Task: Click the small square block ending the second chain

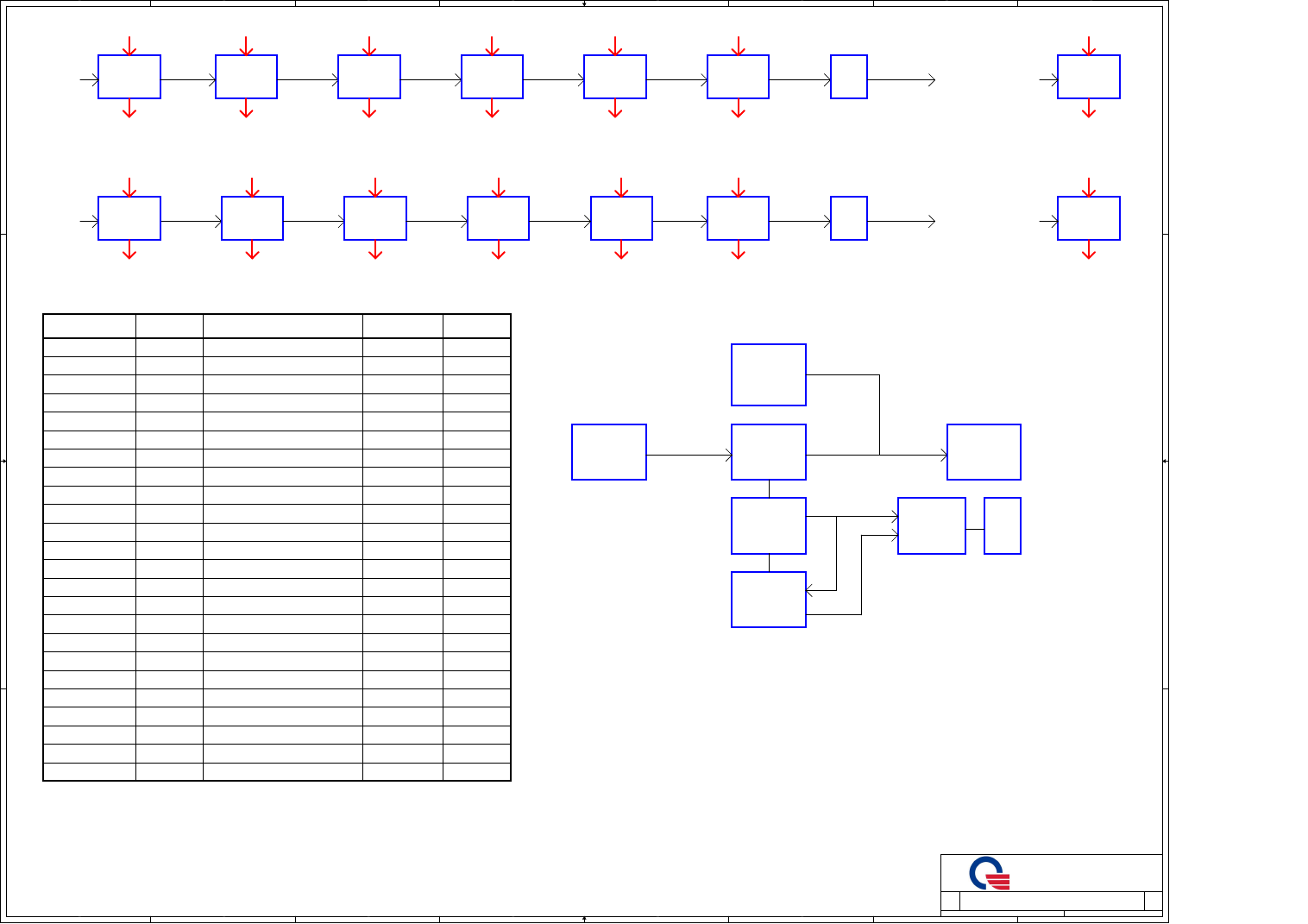Action: pyautogui.click(x=848, y=218)
